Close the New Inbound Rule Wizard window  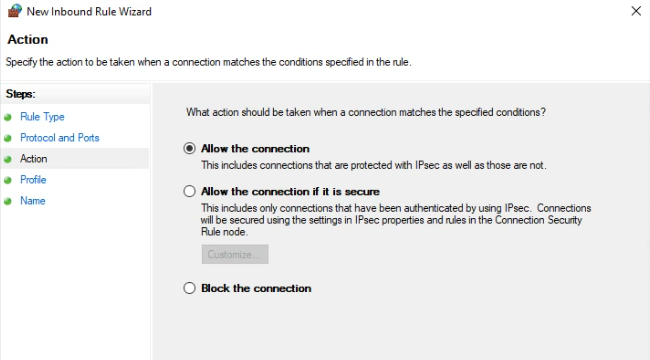[x=636, y=11]
